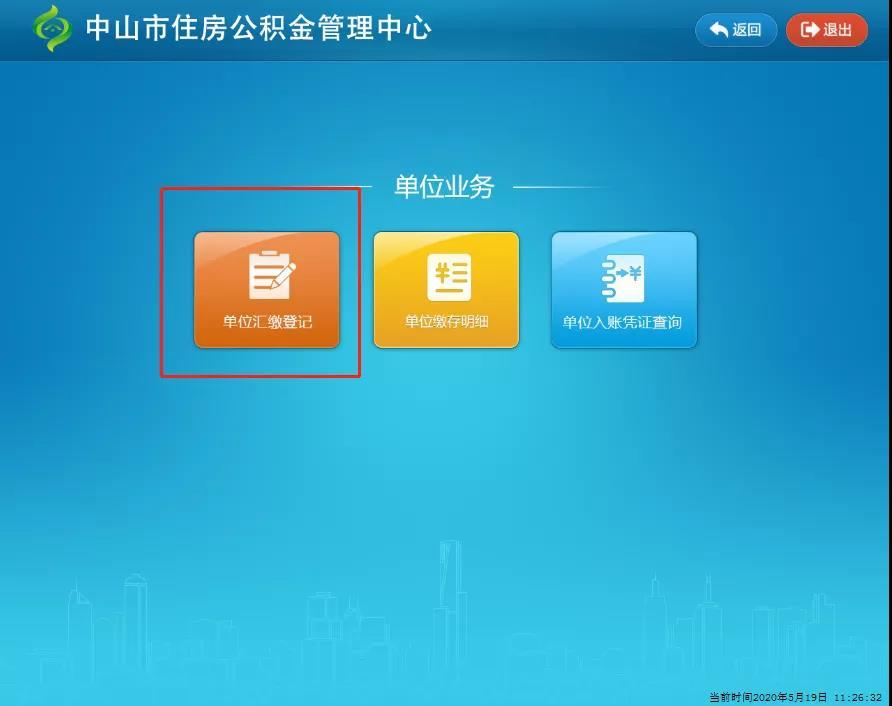Viewport: 892px width, 706px height.
Task: Click the exit door arrow icon
Action: click(x=810, y=30)
